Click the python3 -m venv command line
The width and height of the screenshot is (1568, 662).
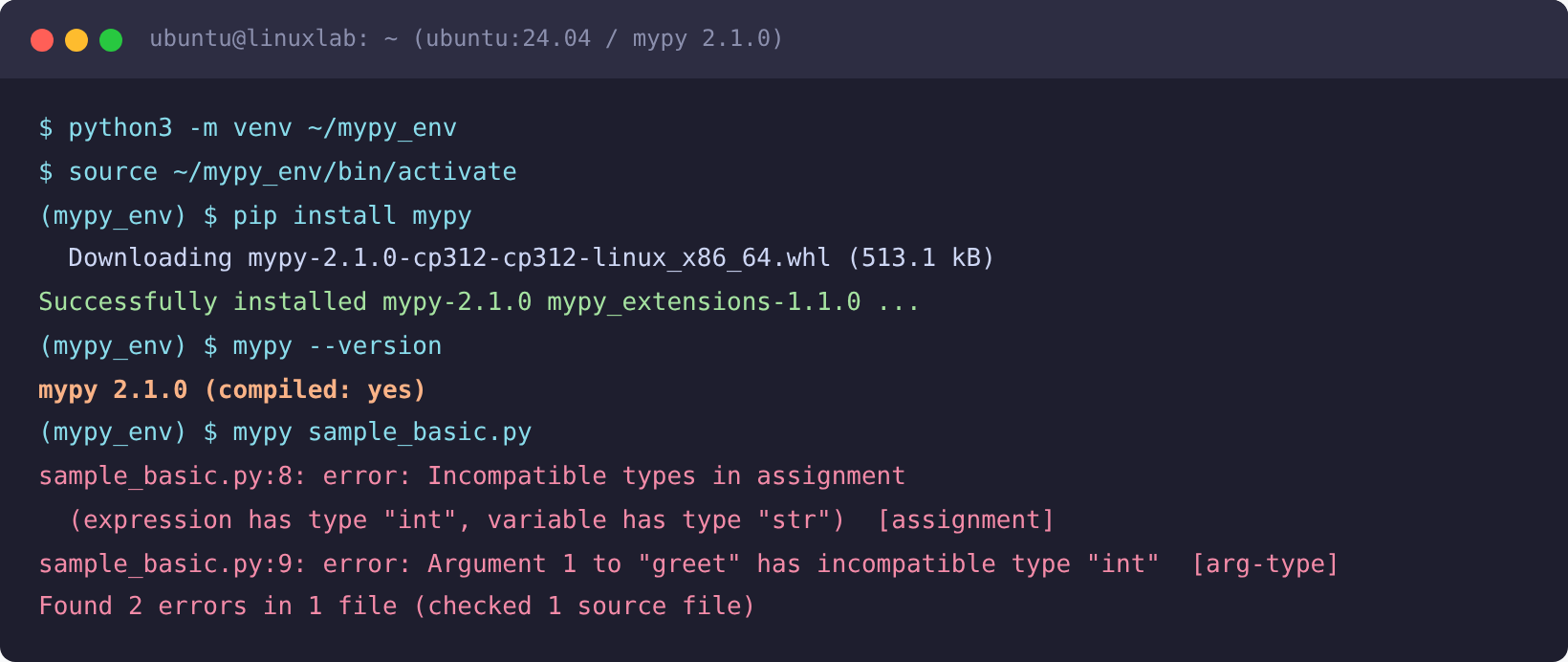(248, 128)
